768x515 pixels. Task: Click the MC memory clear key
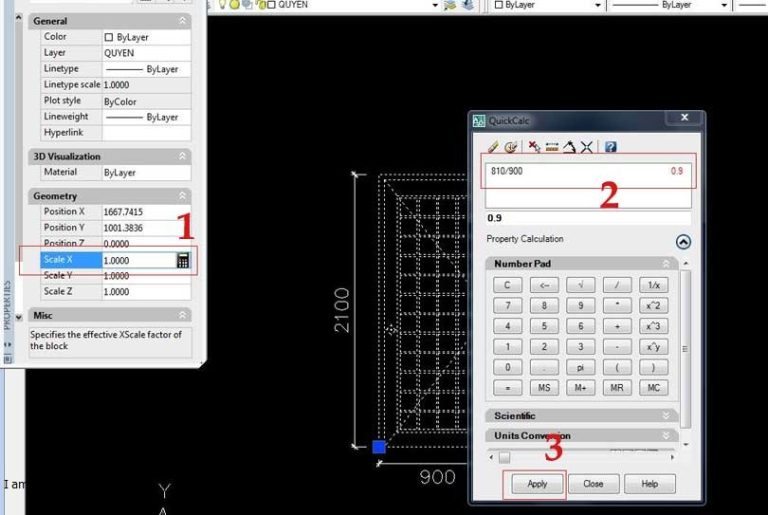(x=653, y=388)
